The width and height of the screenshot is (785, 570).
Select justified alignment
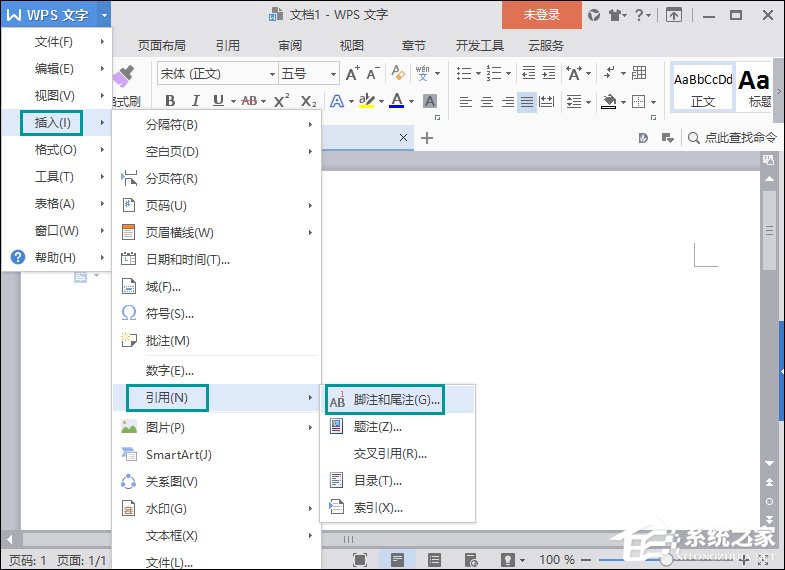click(527, 102)
